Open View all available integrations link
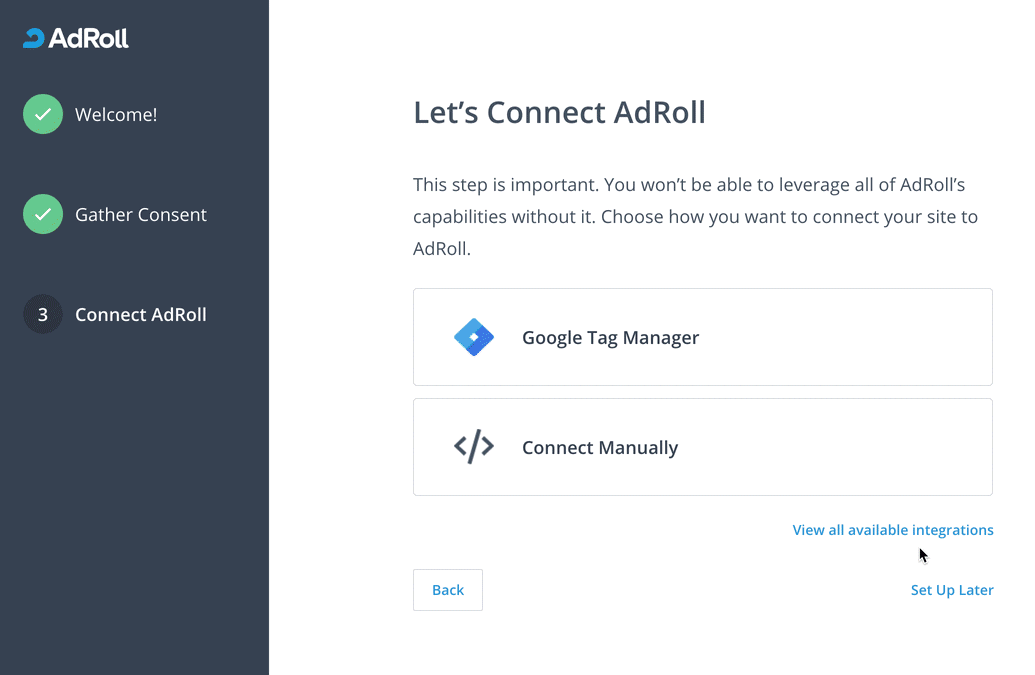The image size is (1035, 675). [892, 530]
